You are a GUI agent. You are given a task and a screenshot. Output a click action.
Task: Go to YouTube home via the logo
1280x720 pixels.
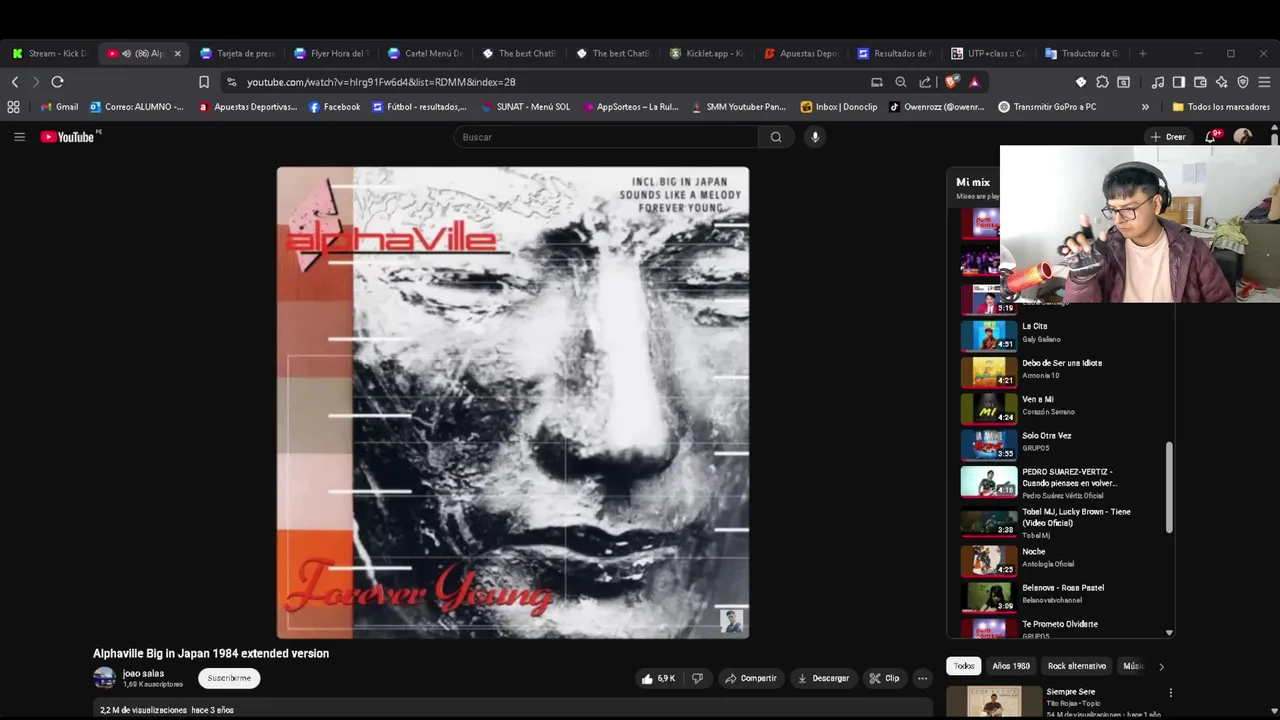coord(67,137)
